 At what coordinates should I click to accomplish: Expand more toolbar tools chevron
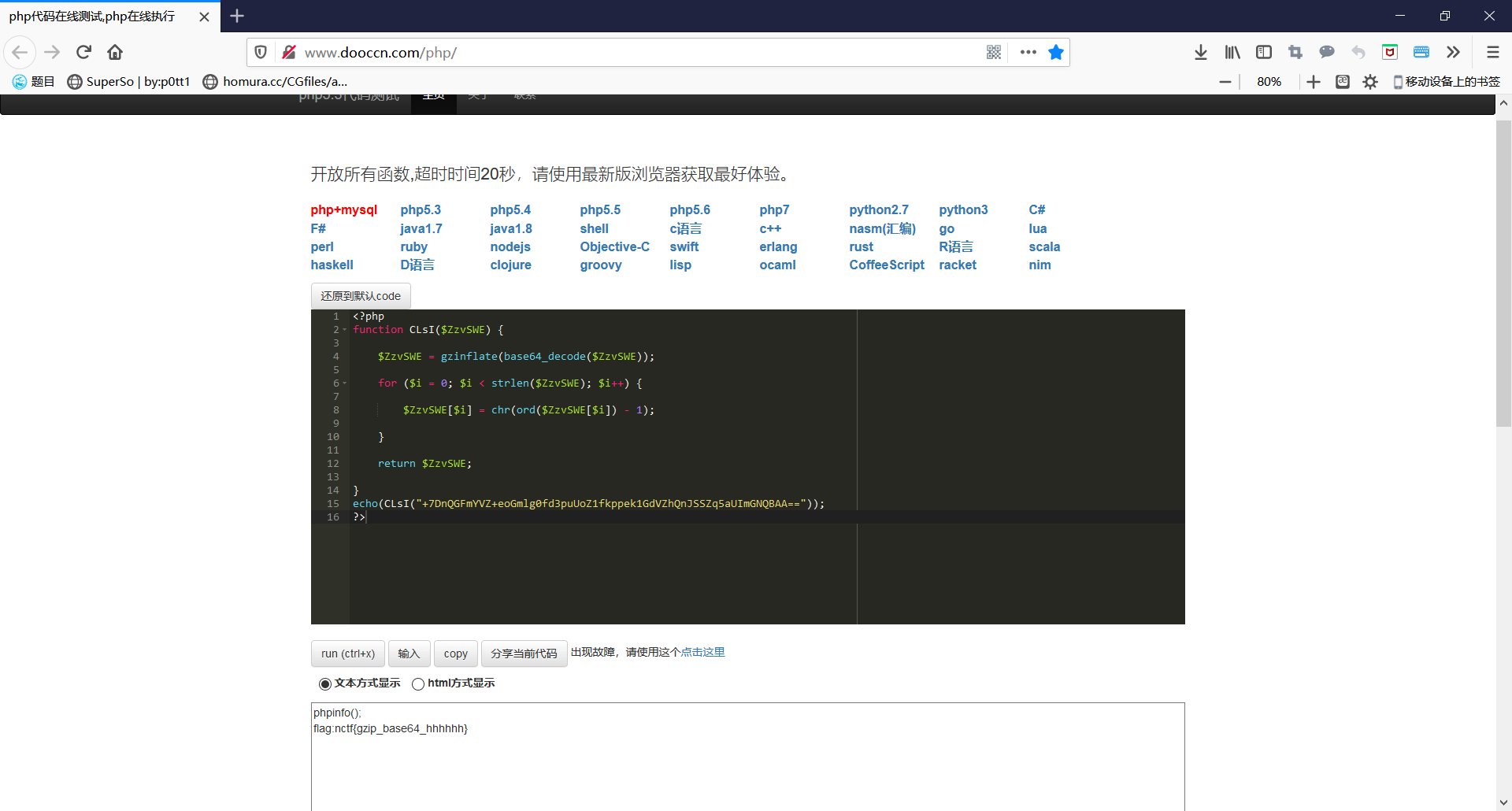(1453, 52)
